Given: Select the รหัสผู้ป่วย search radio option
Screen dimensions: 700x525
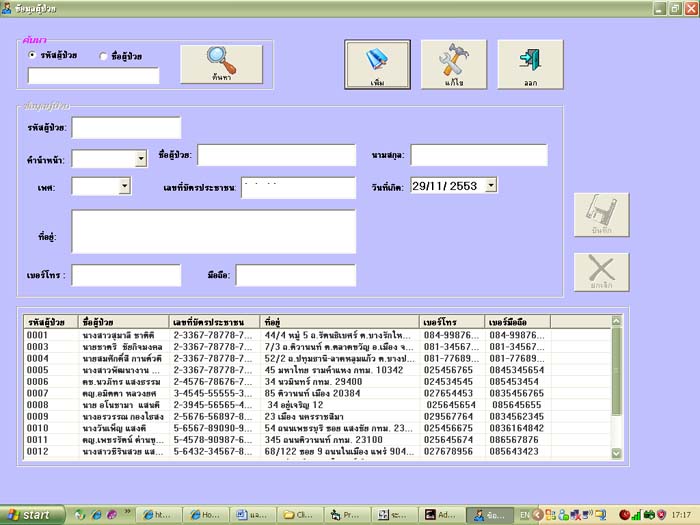Looking at the screenshot, I should (33, 56).
